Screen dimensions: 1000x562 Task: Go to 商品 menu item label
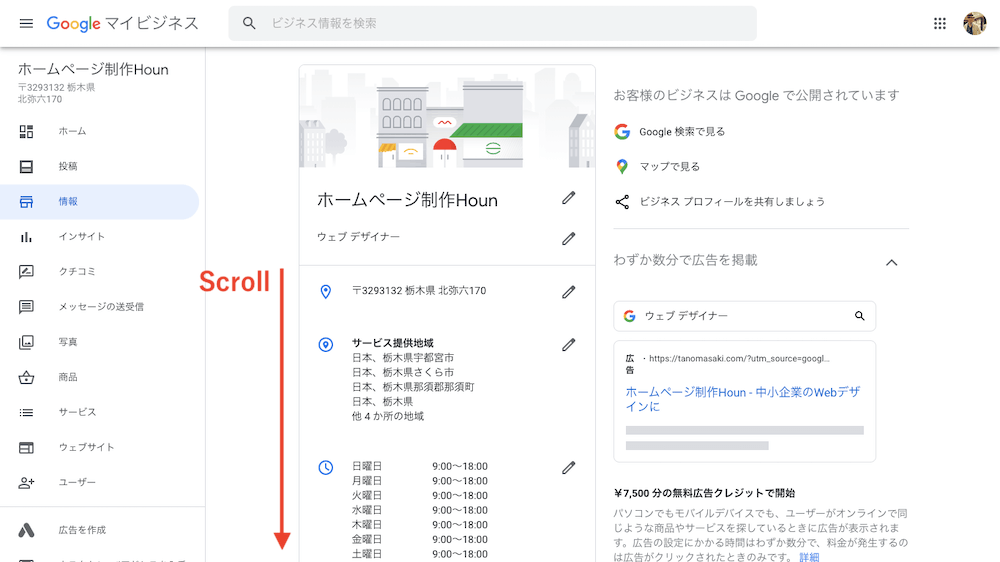[x=68, y=377]
